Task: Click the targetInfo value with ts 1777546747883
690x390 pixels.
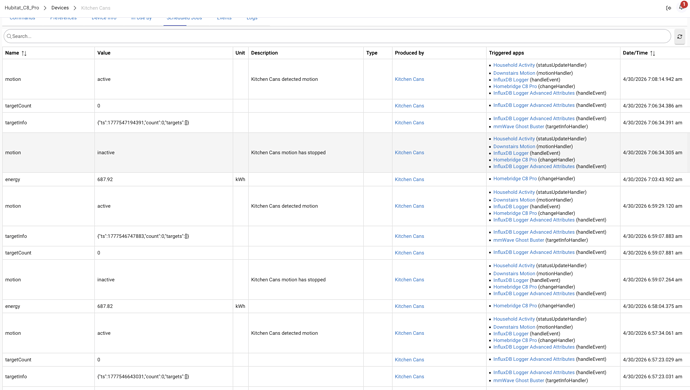Action: click(143, 236)
